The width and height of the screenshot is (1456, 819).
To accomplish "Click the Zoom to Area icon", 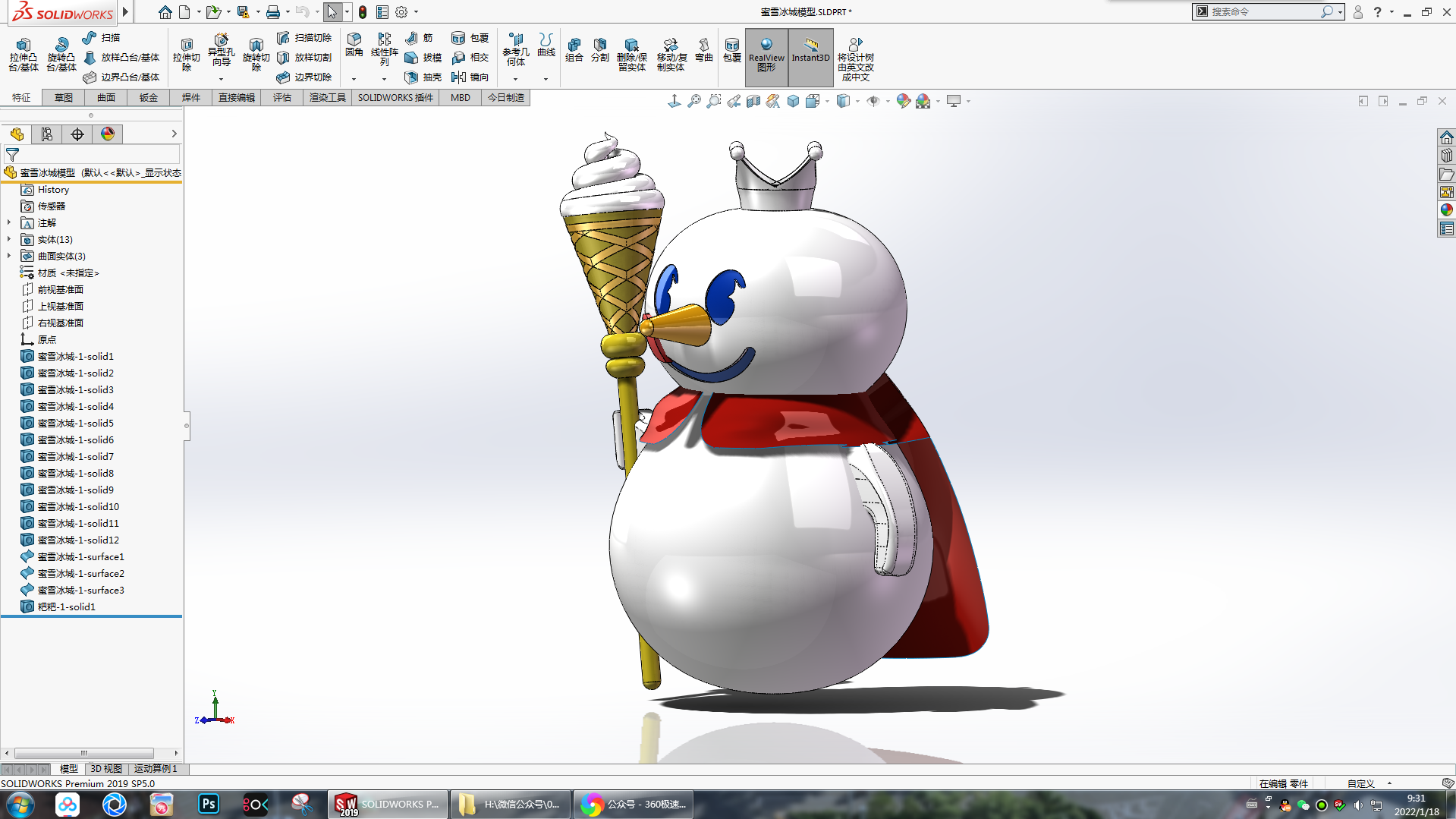I will [714, 101].
